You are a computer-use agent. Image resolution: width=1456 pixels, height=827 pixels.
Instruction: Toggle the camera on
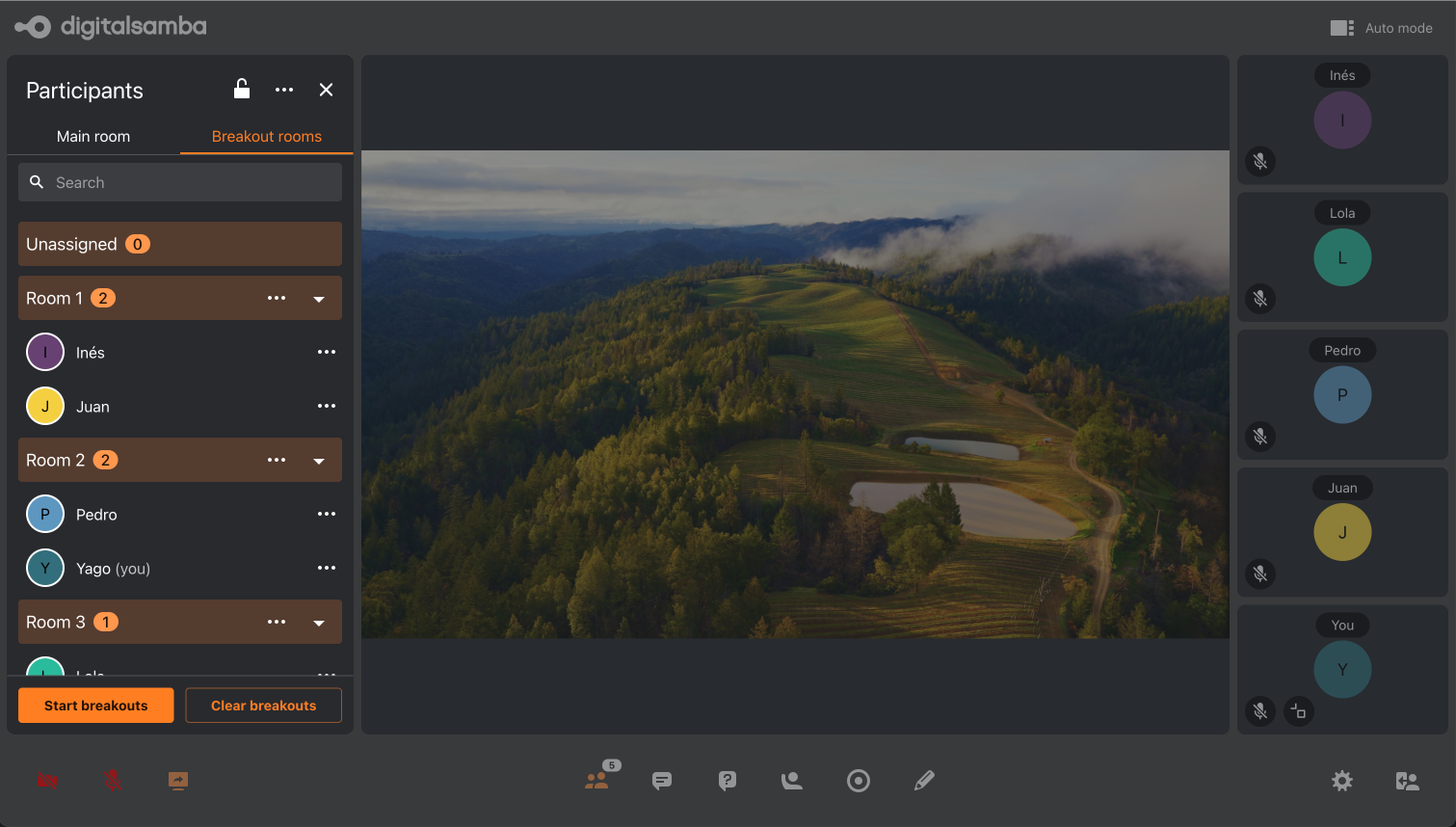tap(47, 781)
